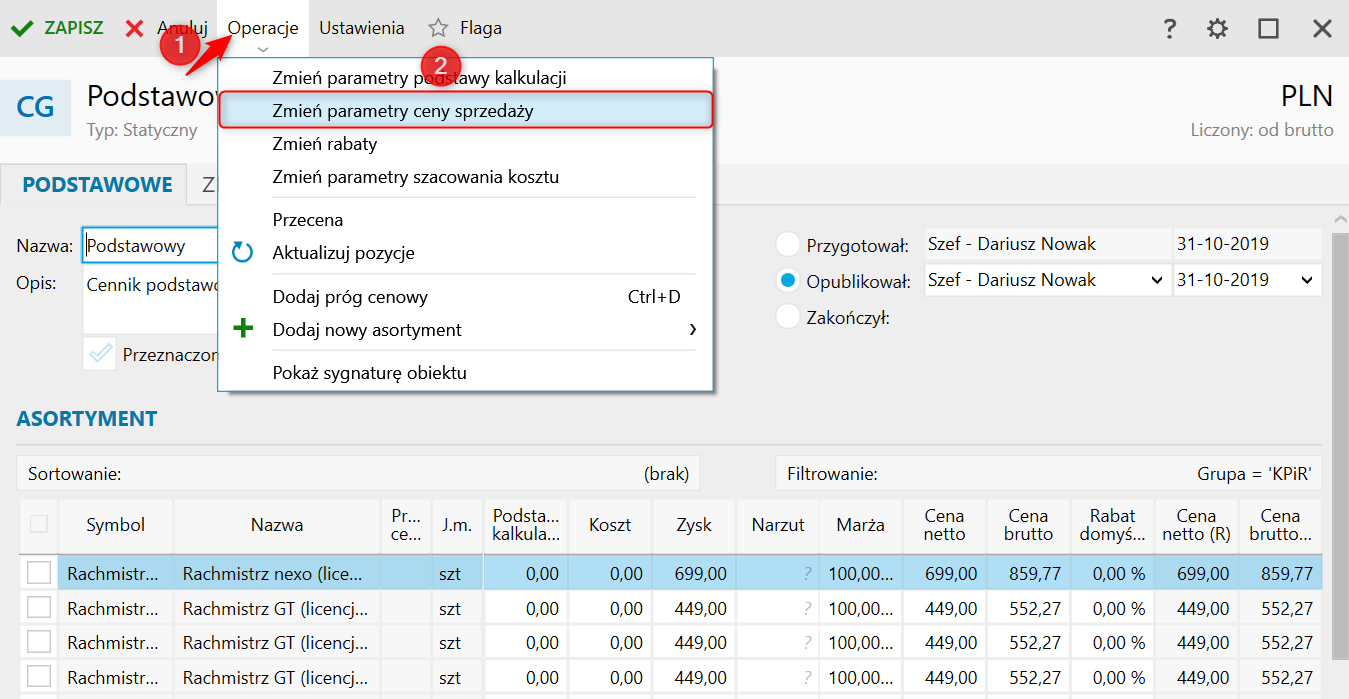Click the Sortowanie field showing (brak)

(359, 473)
